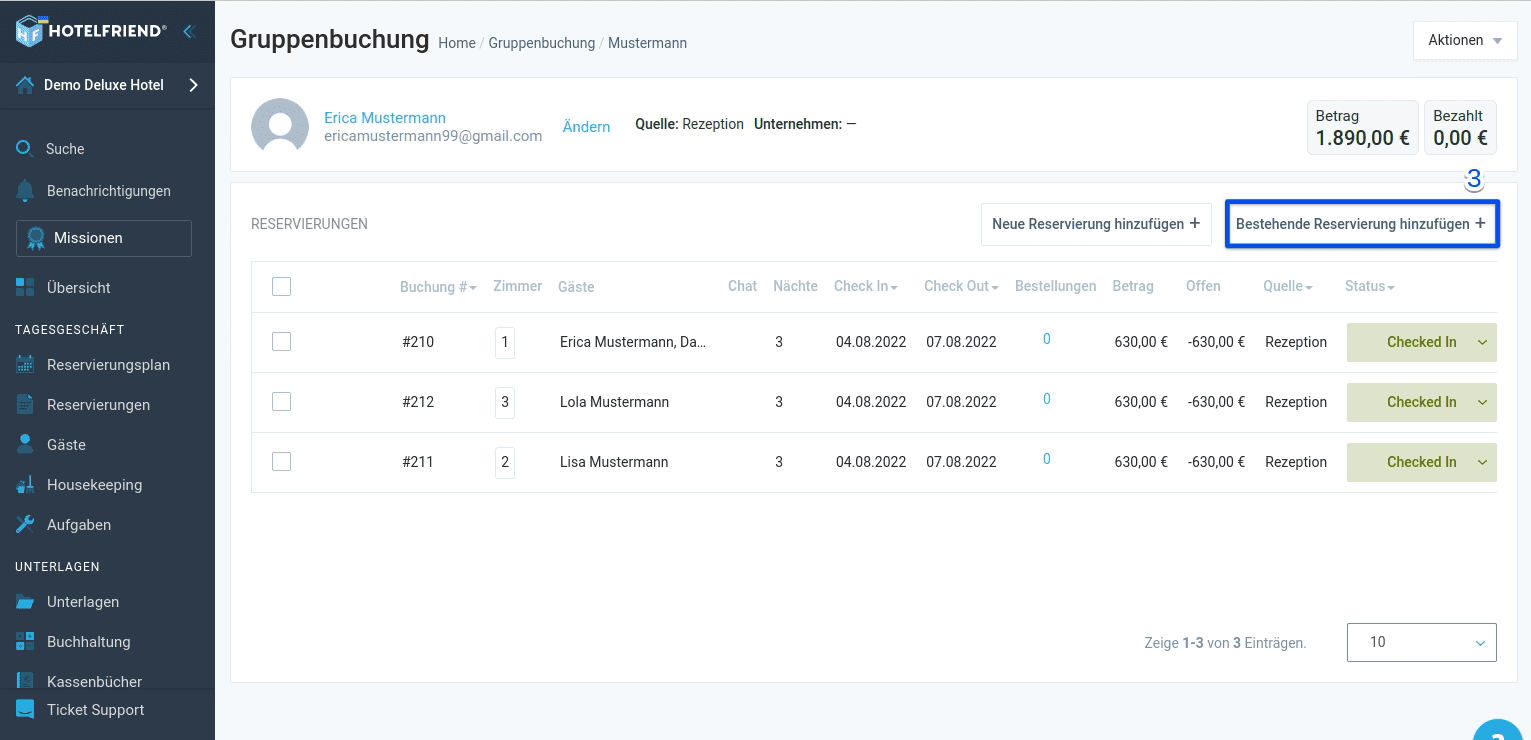Go to Home breadcrumb
This screenshot has width=1531, height=740.
pyautogui.click(x=457, y=43)
